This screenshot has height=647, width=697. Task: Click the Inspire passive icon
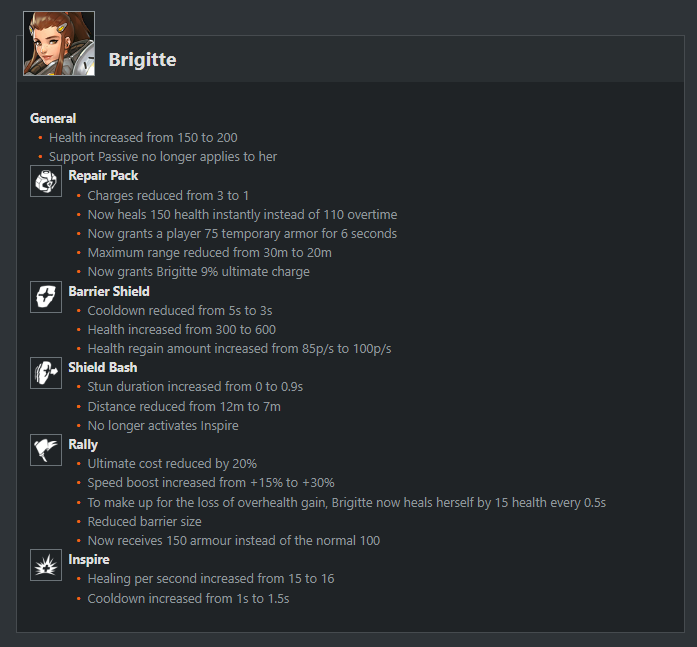coord(46,565)
